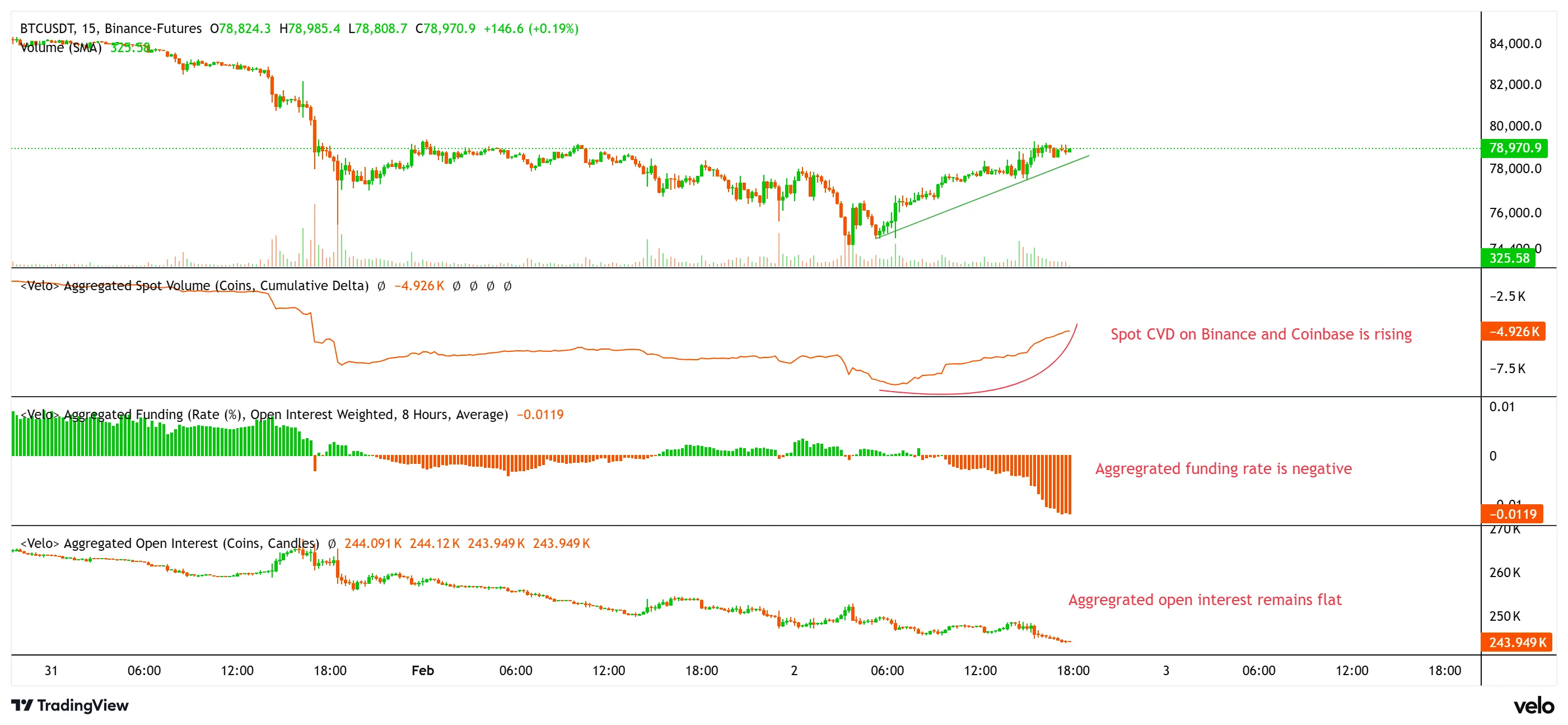Click the Aggregated funding rate negative annotation
This screenshot has height=725, width=1568.
tap(1224, 468)
